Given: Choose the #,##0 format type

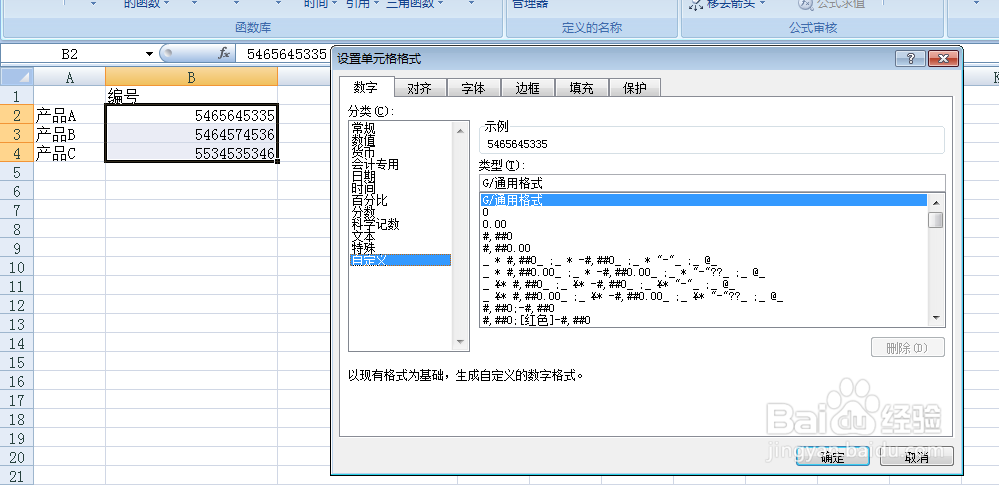Looking at the screenshot, I should pyautogui.click(x=704, y=236).
